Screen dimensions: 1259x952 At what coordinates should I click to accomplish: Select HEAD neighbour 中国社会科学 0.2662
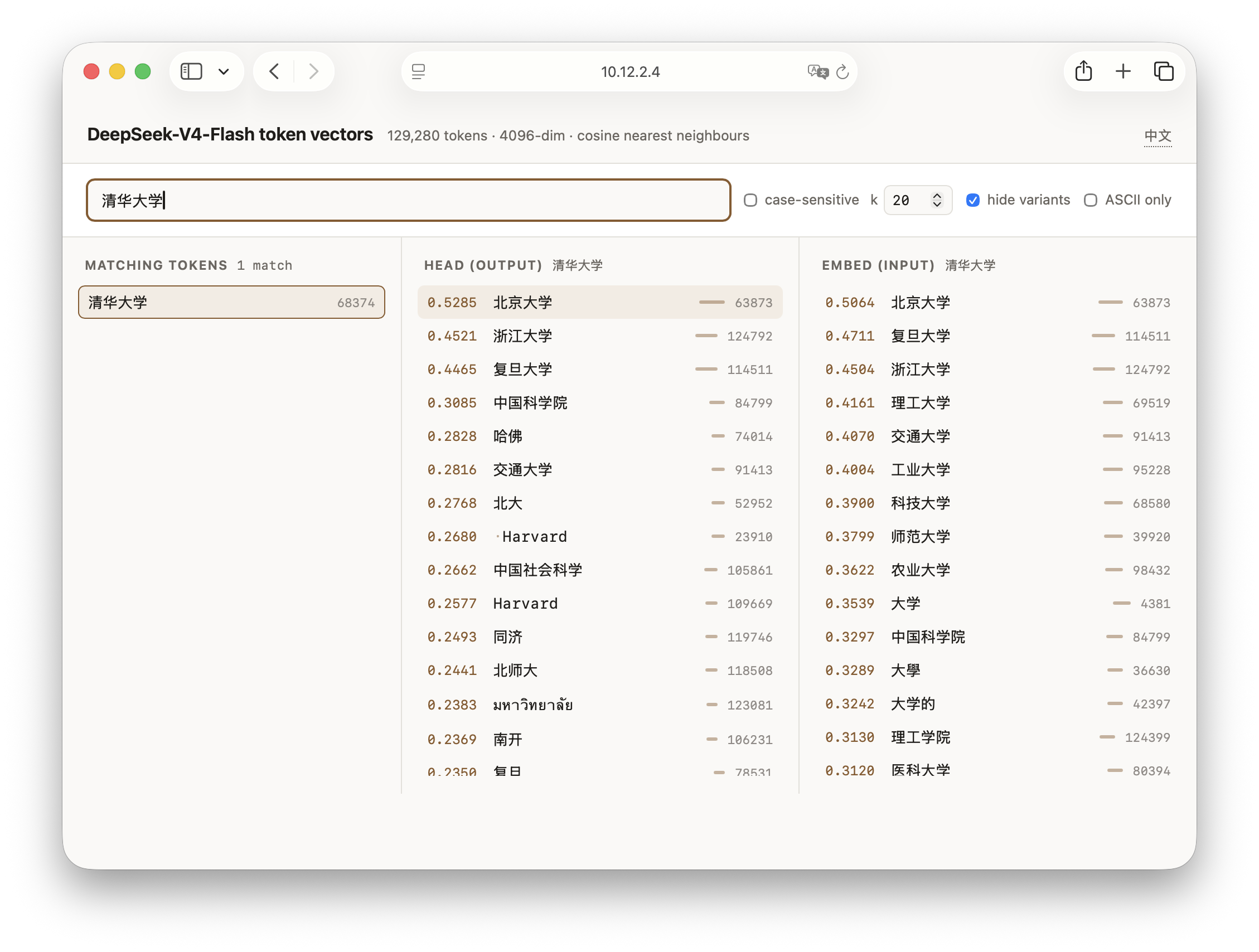click(600, 570)
